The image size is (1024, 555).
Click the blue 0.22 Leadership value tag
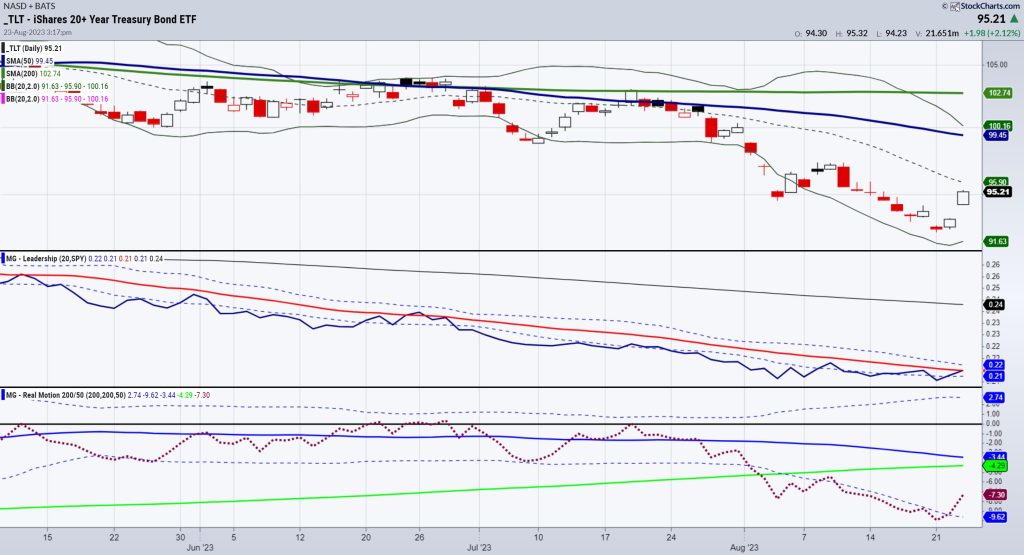[x=995, y=365]
